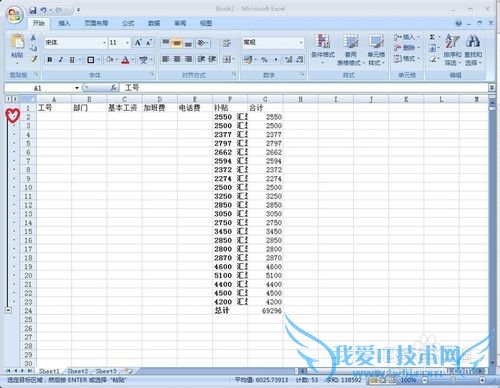The height and width of the screenshot is (388, 500).
Task: Apply the fill color bucket
Action: (x=109, y=60)
